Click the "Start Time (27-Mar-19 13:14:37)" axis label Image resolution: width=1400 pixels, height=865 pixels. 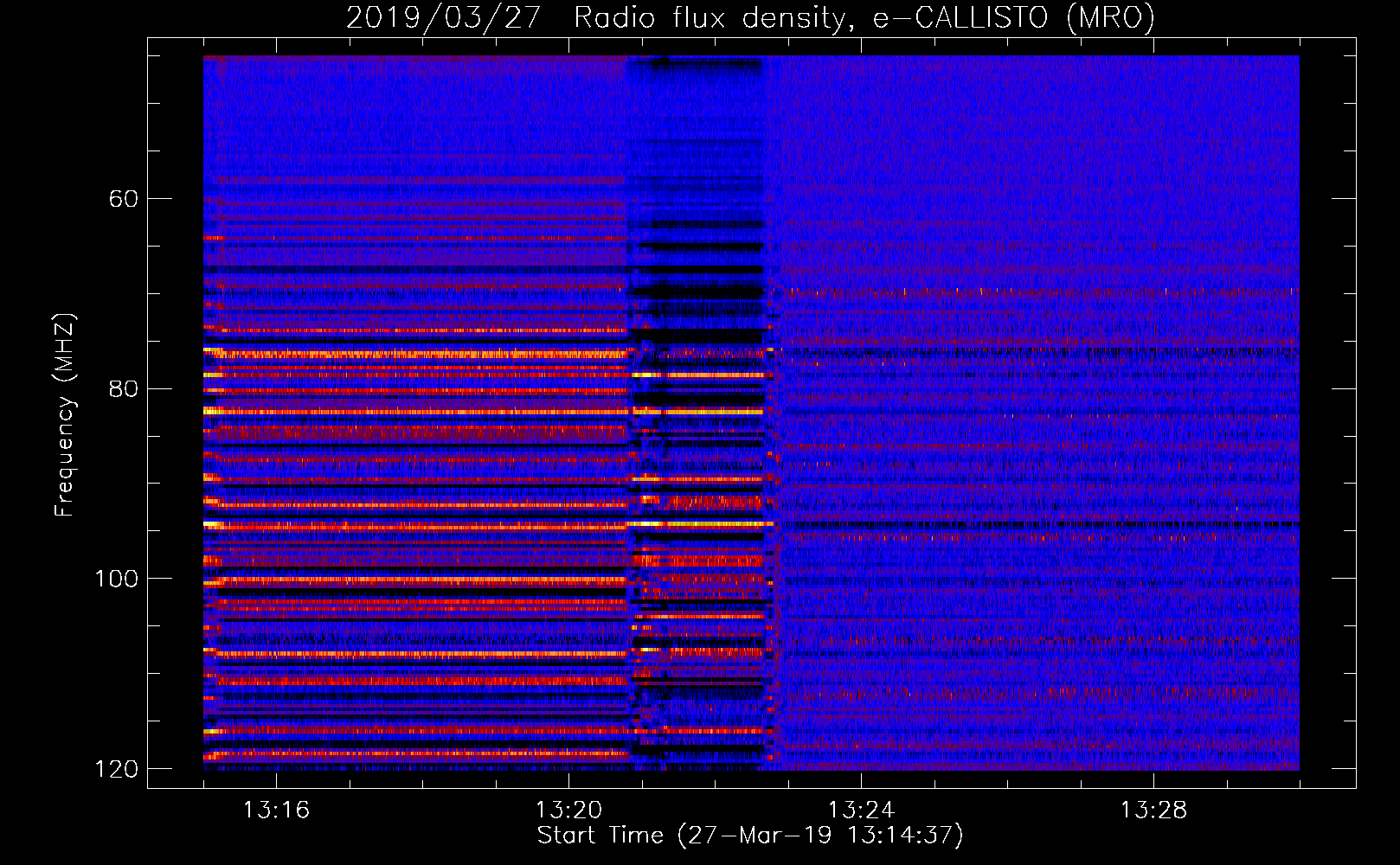(x=750, y=836)
